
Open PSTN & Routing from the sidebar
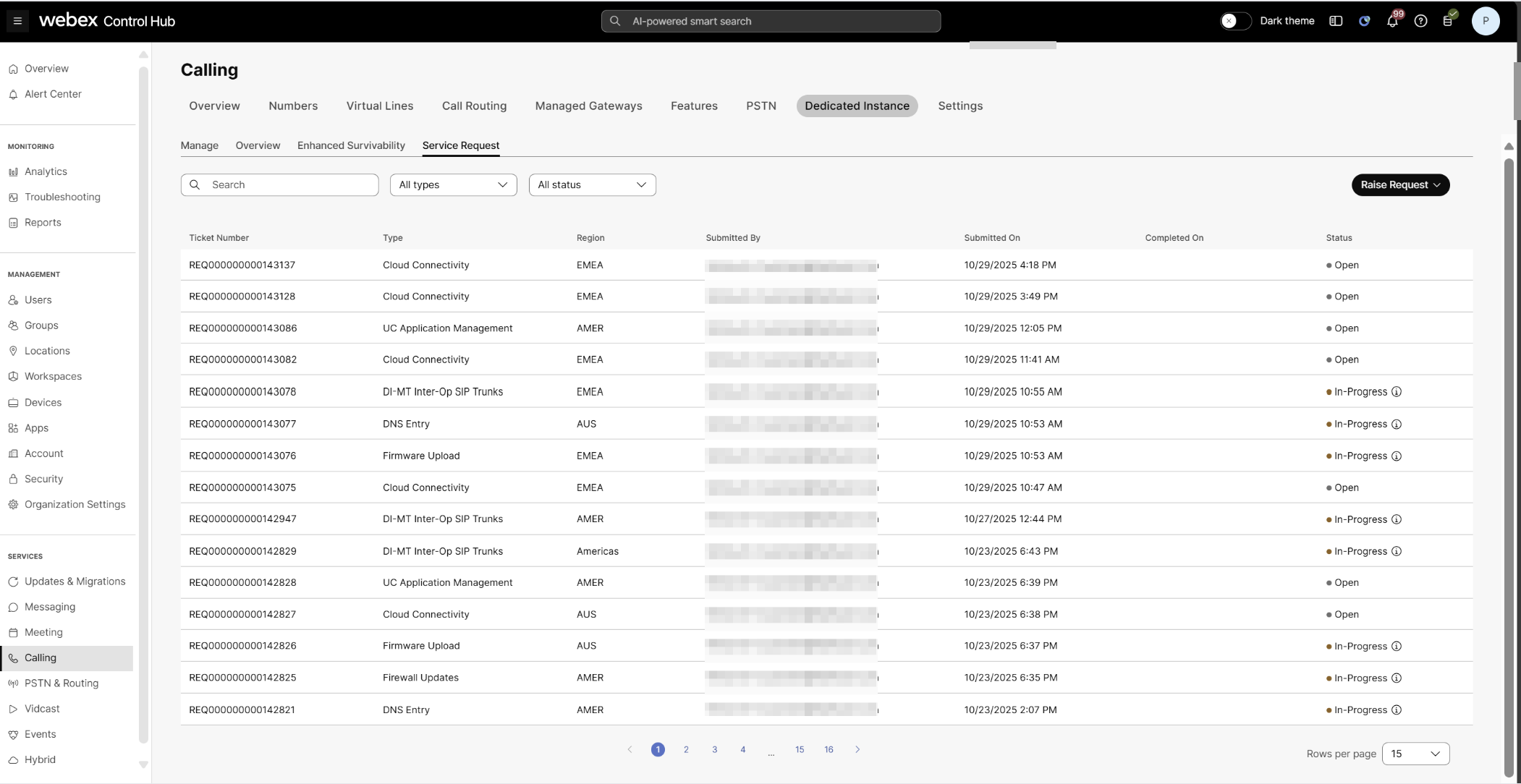click(x=61, y=683)
